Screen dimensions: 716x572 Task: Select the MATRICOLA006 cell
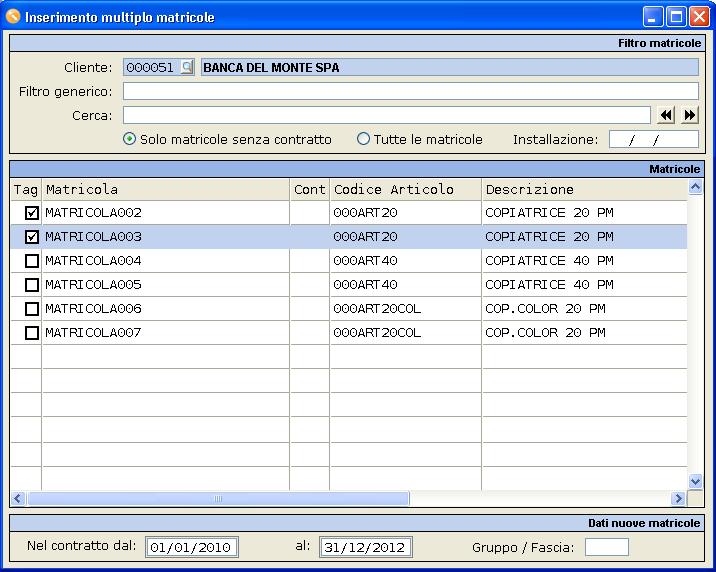(x=166, y=309)
